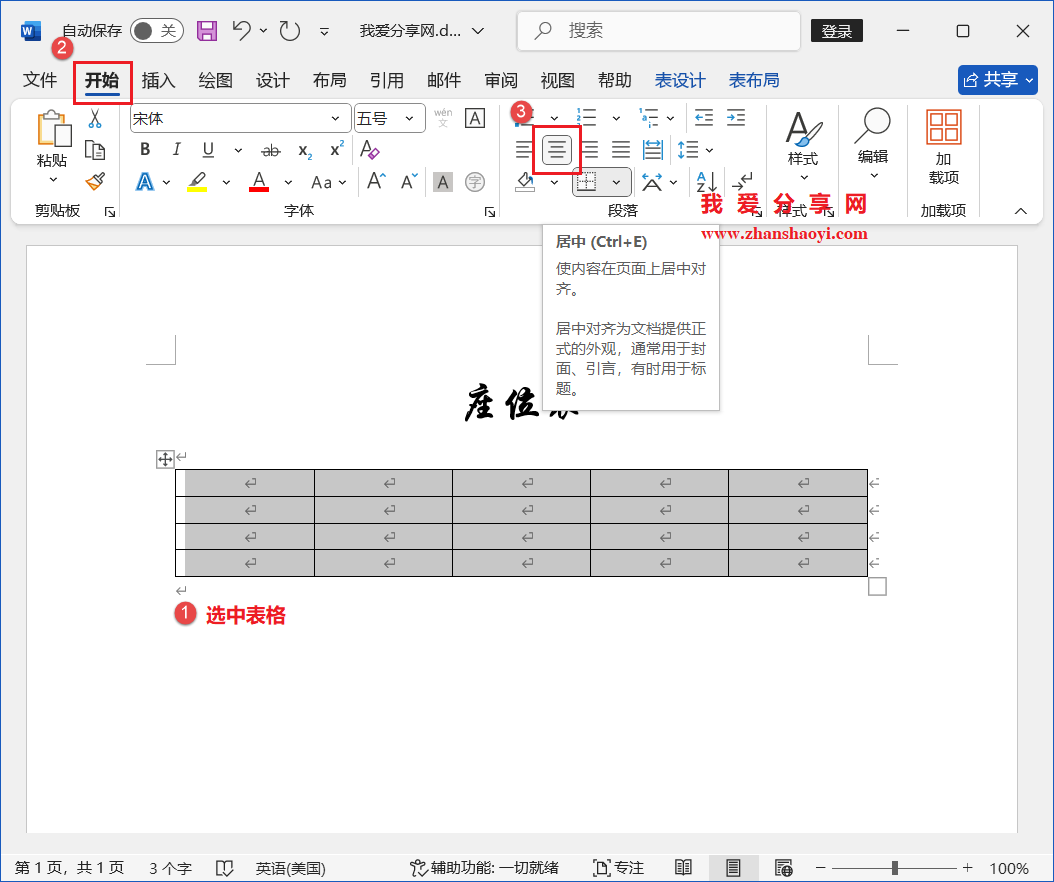
Task: Select the Format Painter brush
Action: 95,181
